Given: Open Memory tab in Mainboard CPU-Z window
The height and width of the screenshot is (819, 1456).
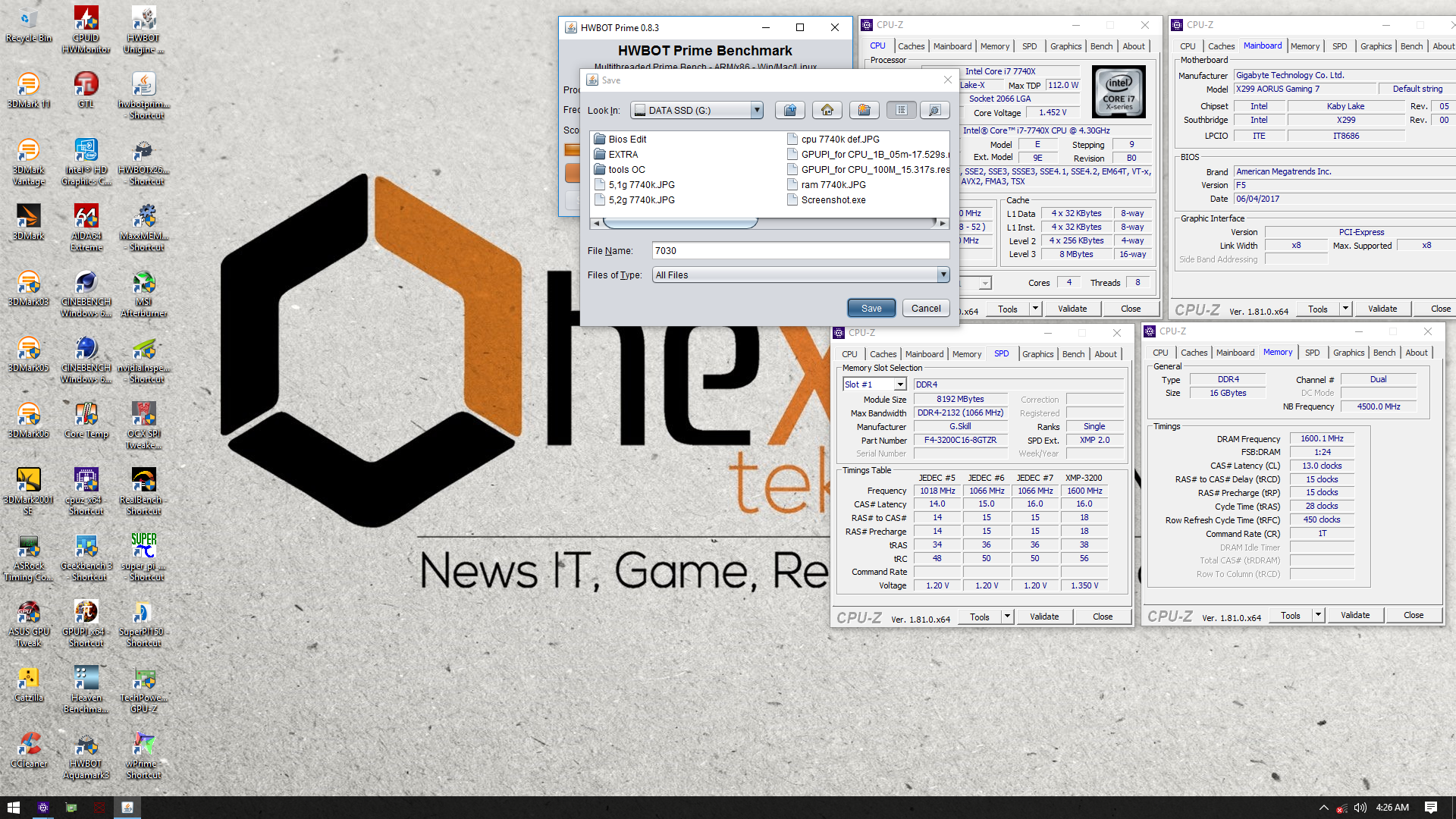Looking at the screenshot, I should (1304, 46).
